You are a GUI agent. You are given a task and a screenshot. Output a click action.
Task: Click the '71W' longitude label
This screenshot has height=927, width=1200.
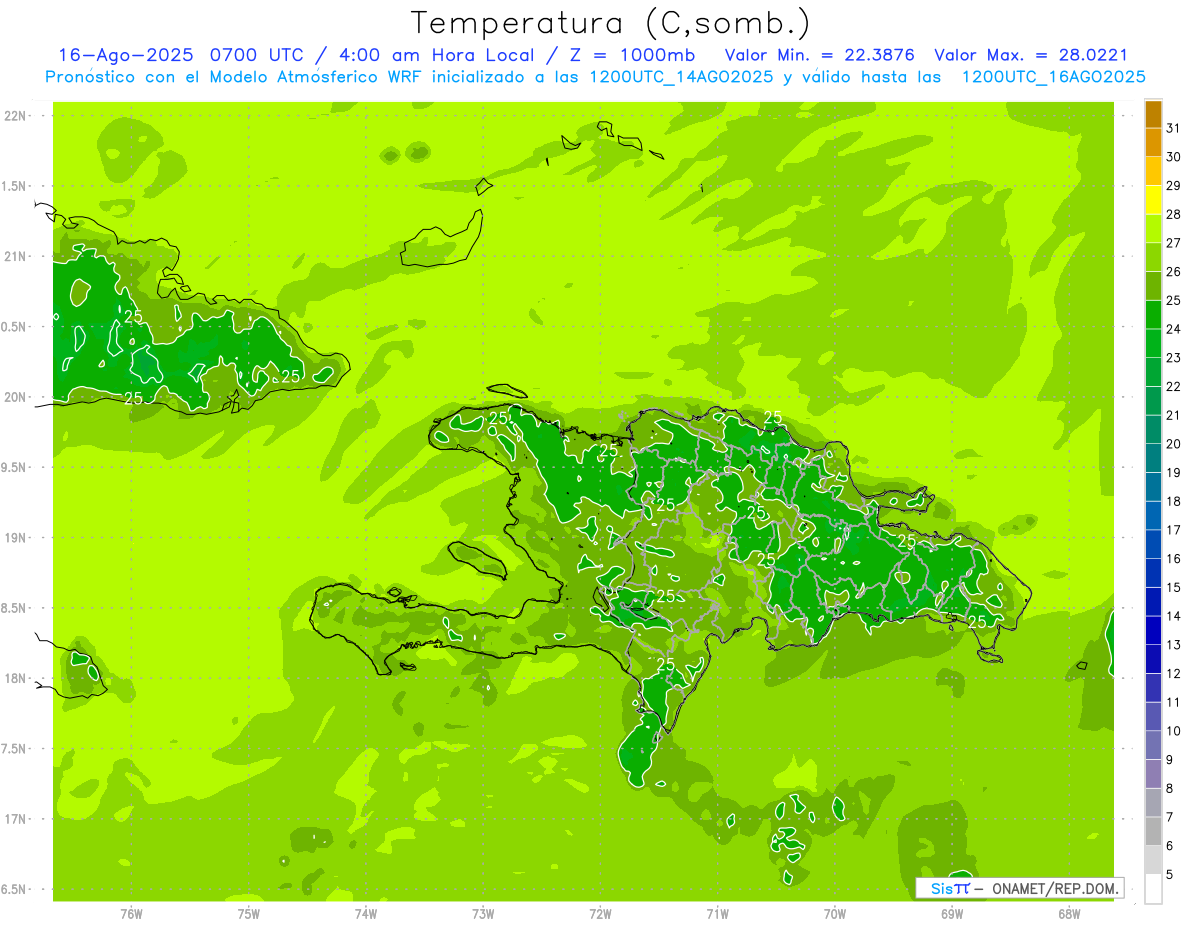tap(718, 914)
